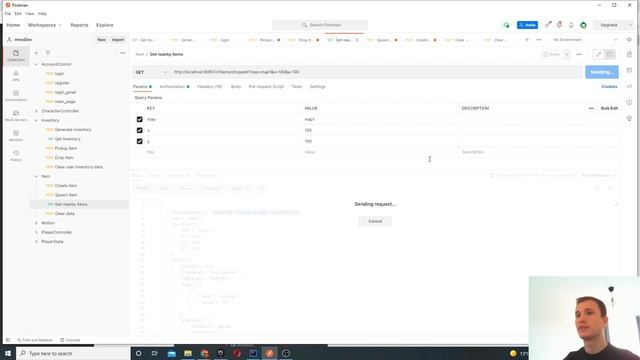The width and height of the screenshot is (640, 360).
Task: Click the pencil edit mode icon
Action: pos(598,54)
